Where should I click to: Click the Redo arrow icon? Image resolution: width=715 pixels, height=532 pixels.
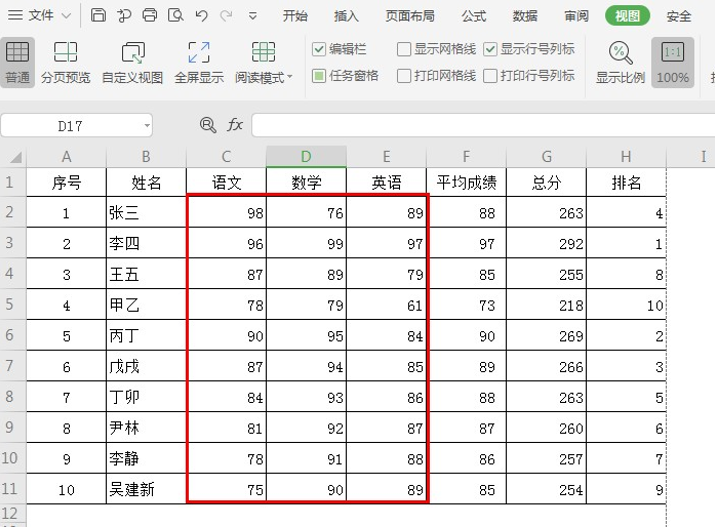tap(226, 16)
